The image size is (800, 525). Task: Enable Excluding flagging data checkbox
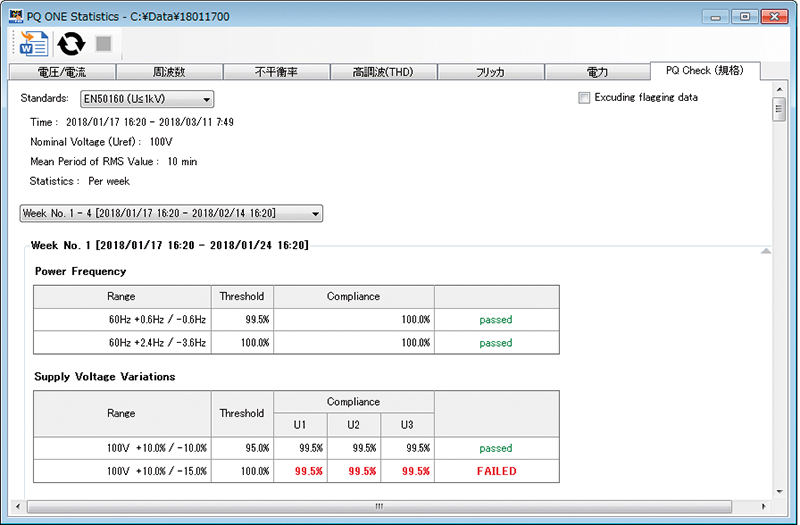(584, 98)
